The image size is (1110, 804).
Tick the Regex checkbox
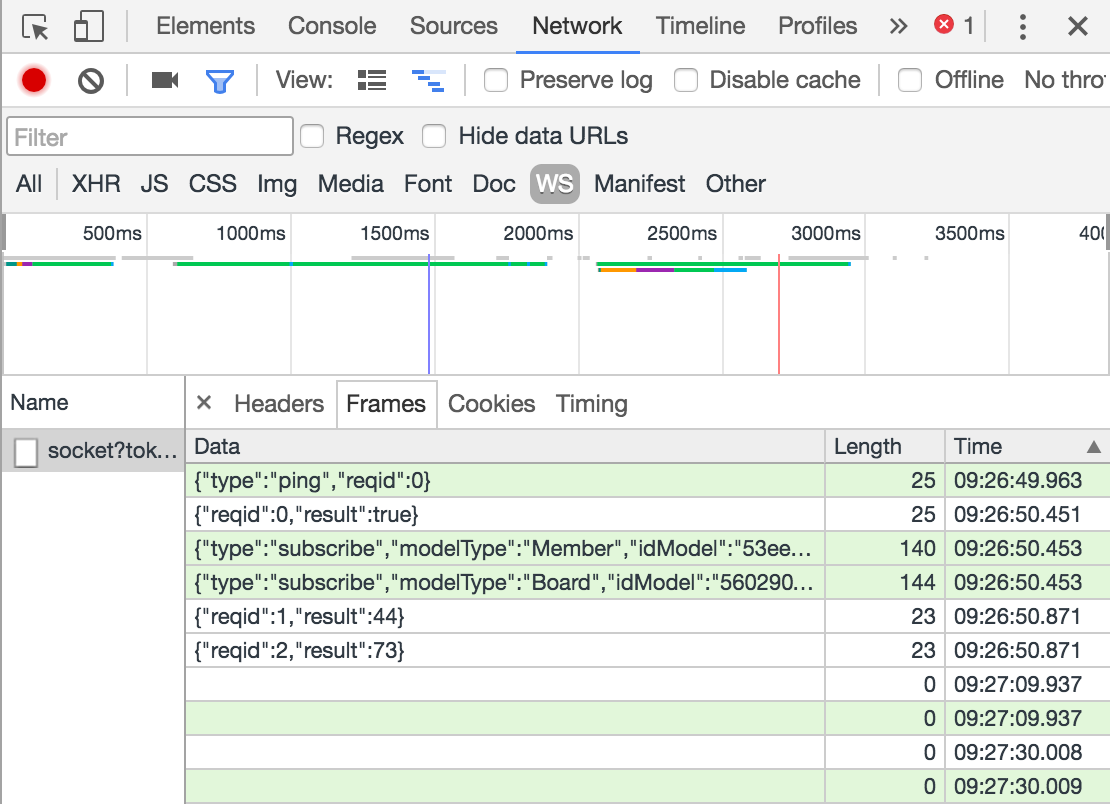313,136
